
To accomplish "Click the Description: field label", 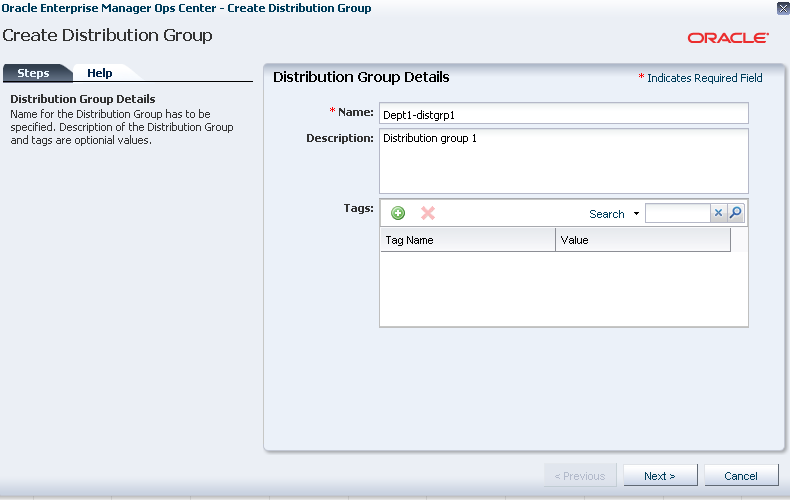I will click(x=340, y=138).
